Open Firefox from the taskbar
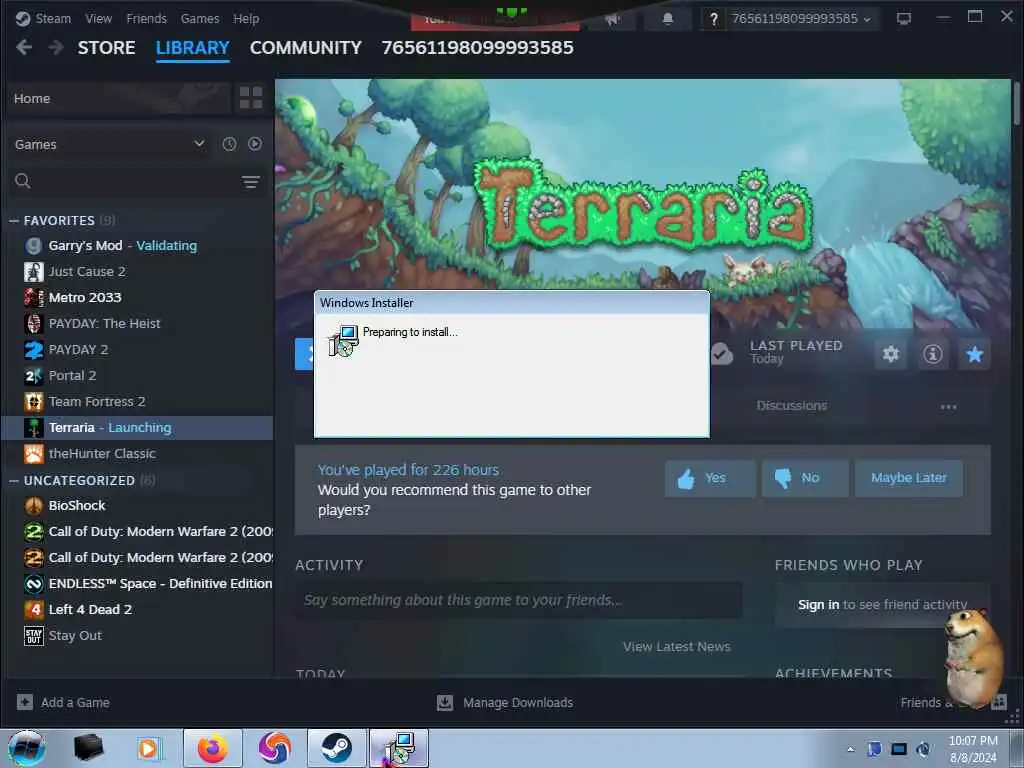 coord(213,748)
